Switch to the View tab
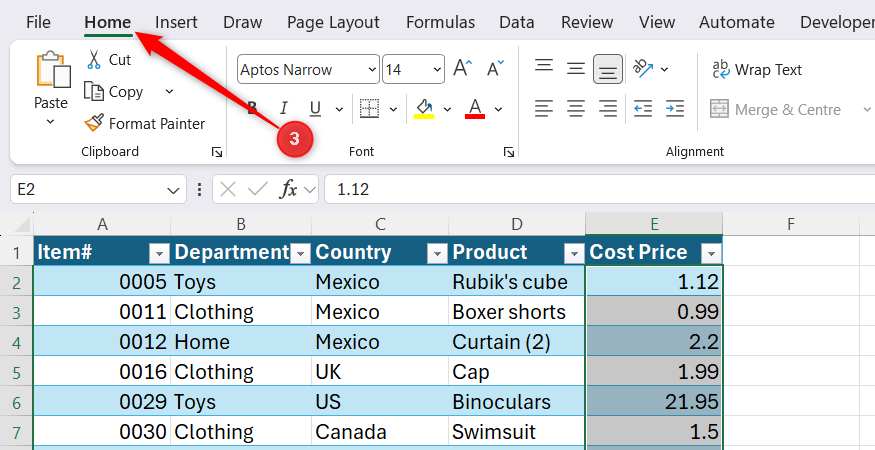The height and width of the screenshot is (450, 875). 657,22
